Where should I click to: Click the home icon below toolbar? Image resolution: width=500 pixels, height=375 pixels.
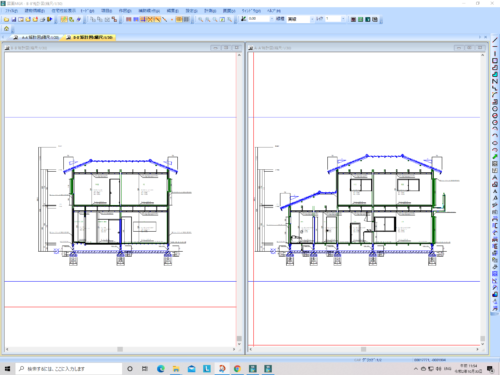click(x=6, y=29)
